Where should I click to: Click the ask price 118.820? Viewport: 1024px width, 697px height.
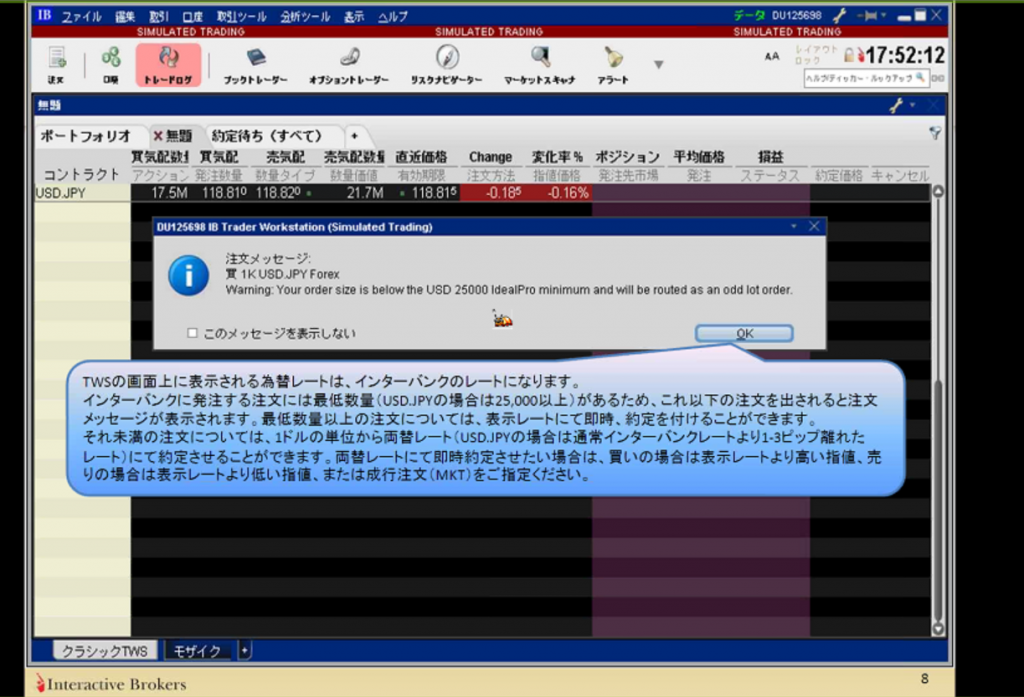tap(278, 193)
